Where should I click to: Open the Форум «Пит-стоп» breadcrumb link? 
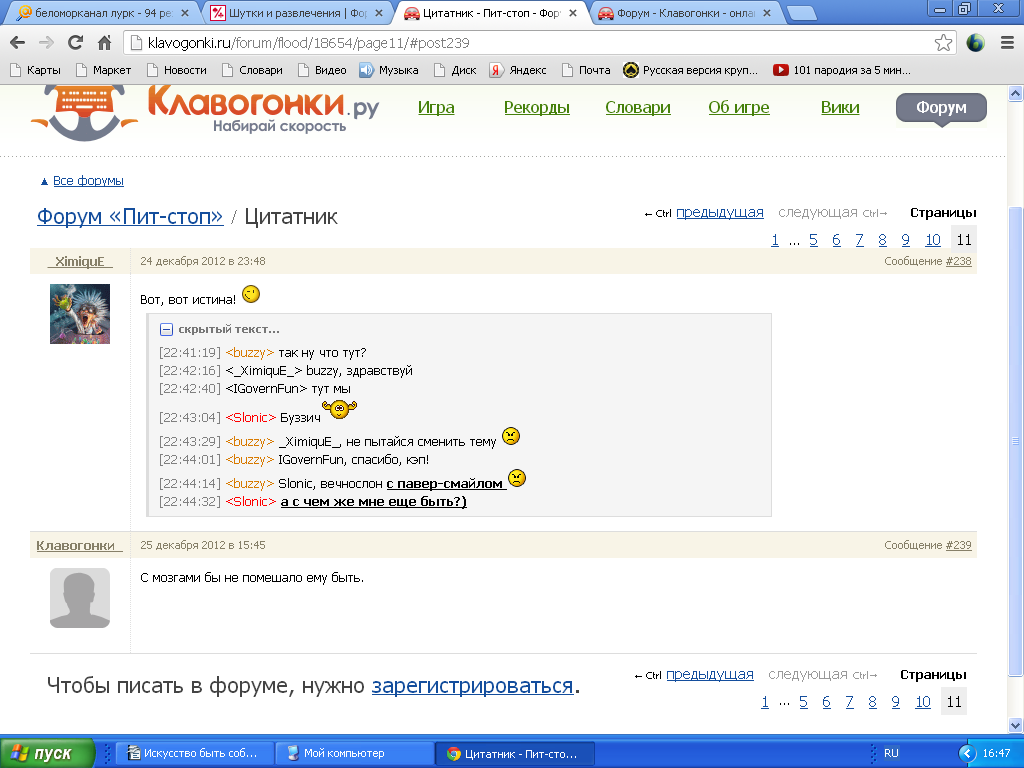pos(130,216)
